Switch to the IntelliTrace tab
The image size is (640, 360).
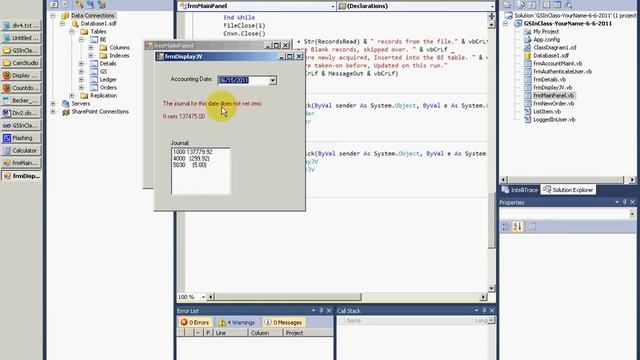pos(520,190)
